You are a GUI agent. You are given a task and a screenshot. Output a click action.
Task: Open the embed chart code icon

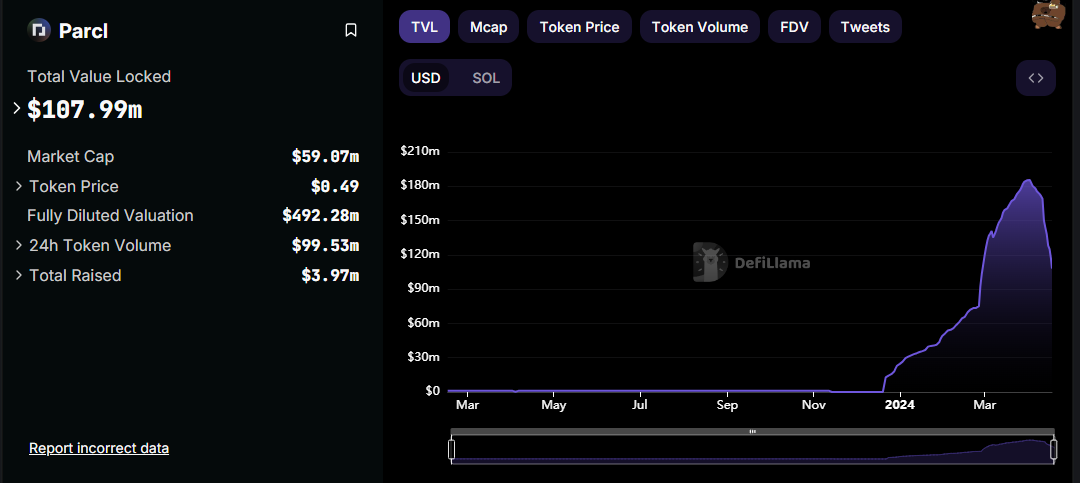[x=1036, y=78]
